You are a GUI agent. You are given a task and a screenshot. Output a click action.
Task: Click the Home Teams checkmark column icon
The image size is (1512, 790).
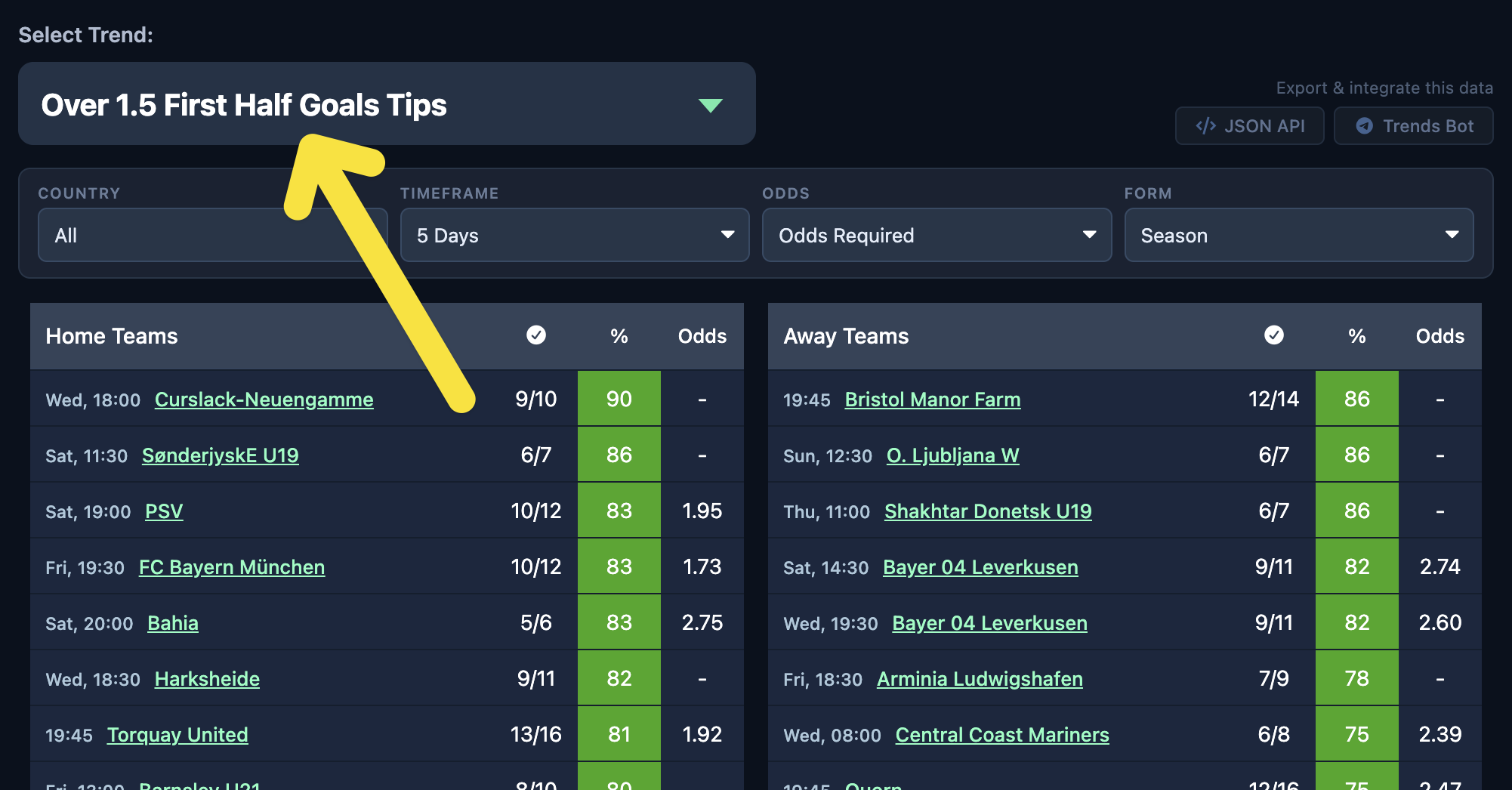(536, 335)
